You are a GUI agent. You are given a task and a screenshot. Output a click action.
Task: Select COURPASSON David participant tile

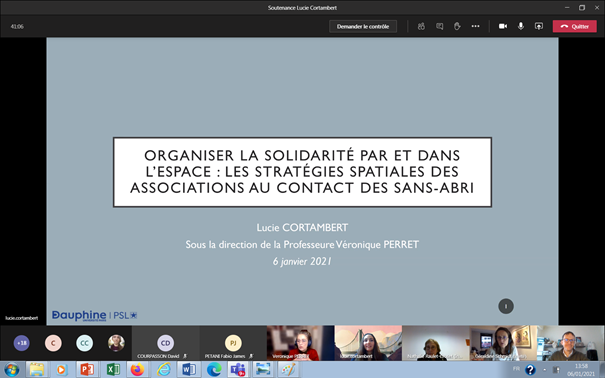[x=166, y=343]
